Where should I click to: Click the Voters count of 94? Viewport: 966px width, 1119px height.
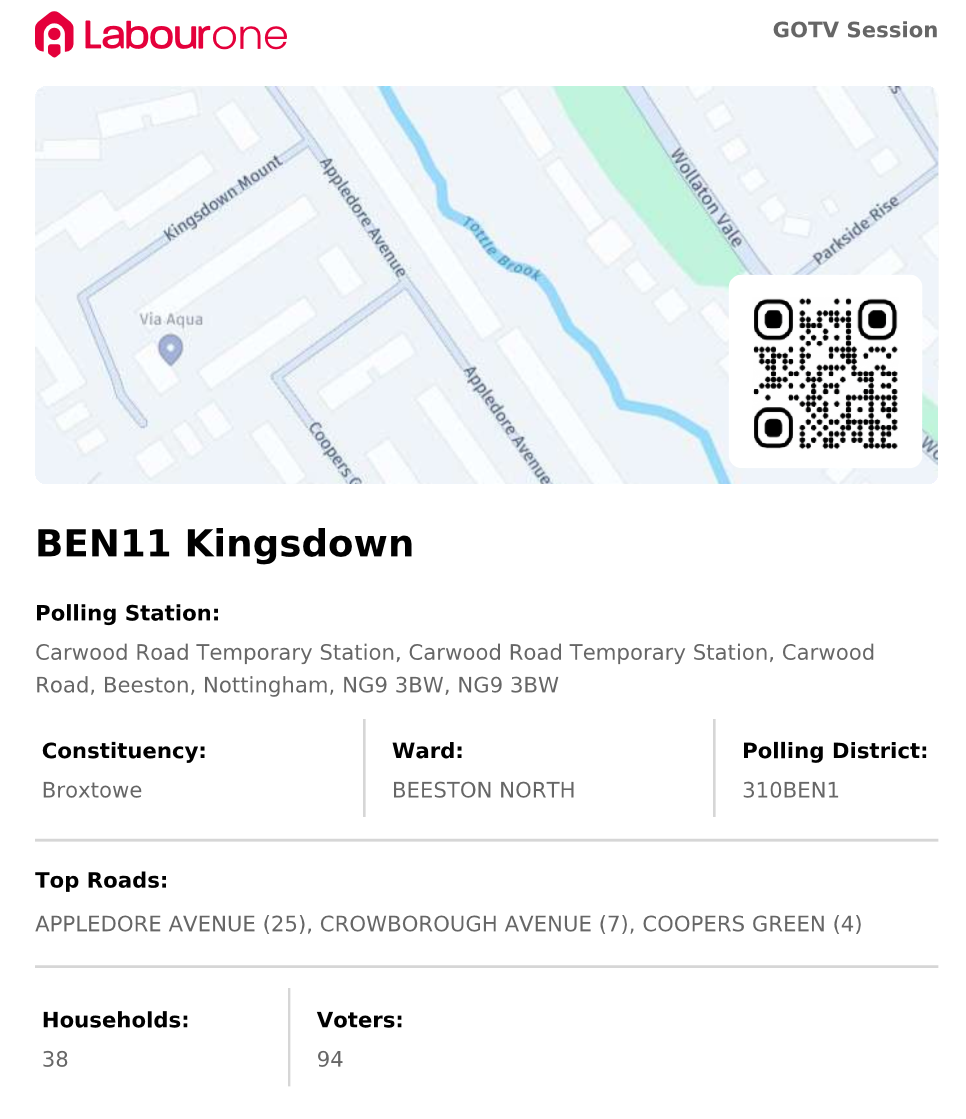(330, 1059)
